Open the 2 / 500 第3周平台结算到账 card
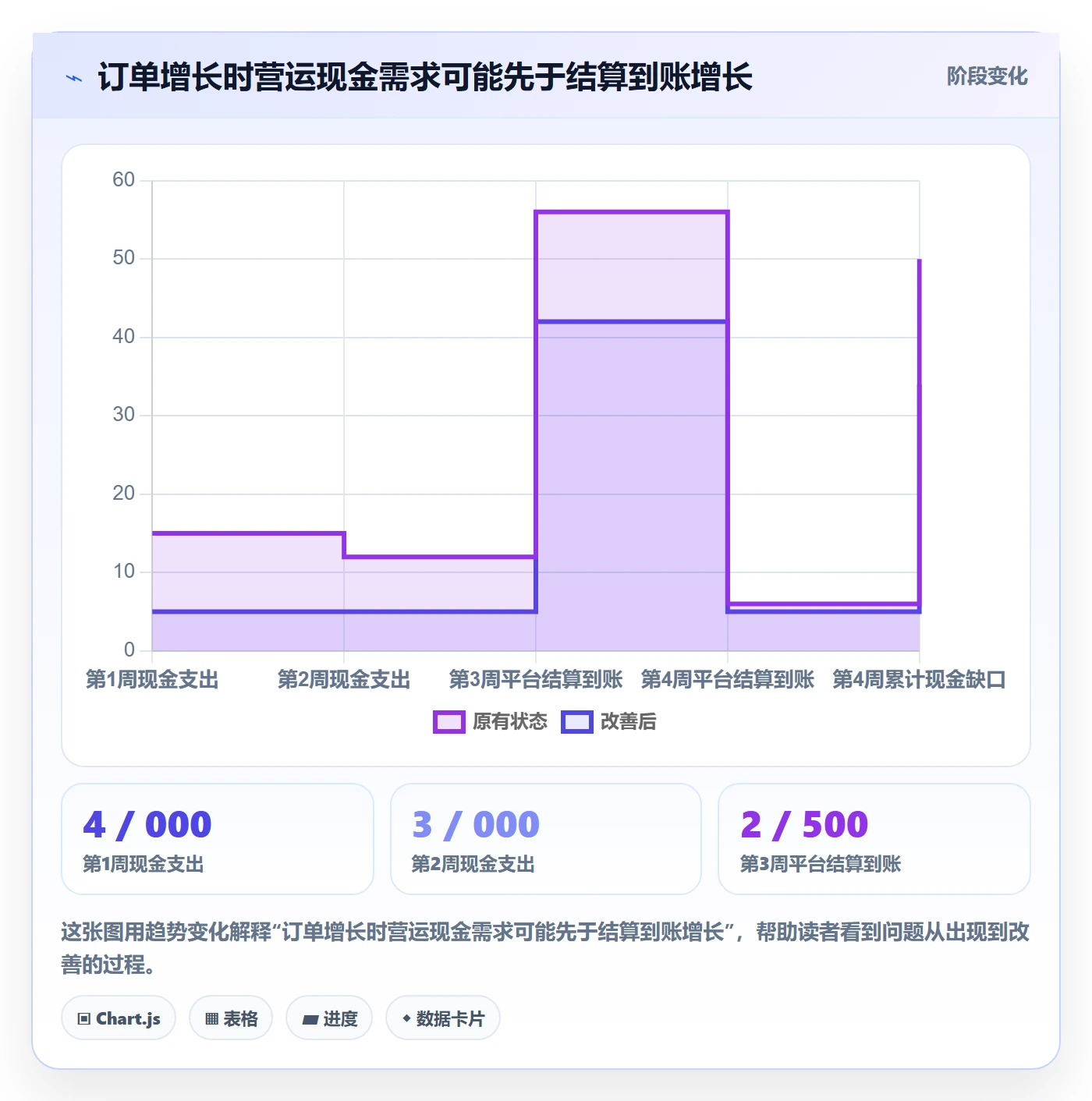 point(874,839)
